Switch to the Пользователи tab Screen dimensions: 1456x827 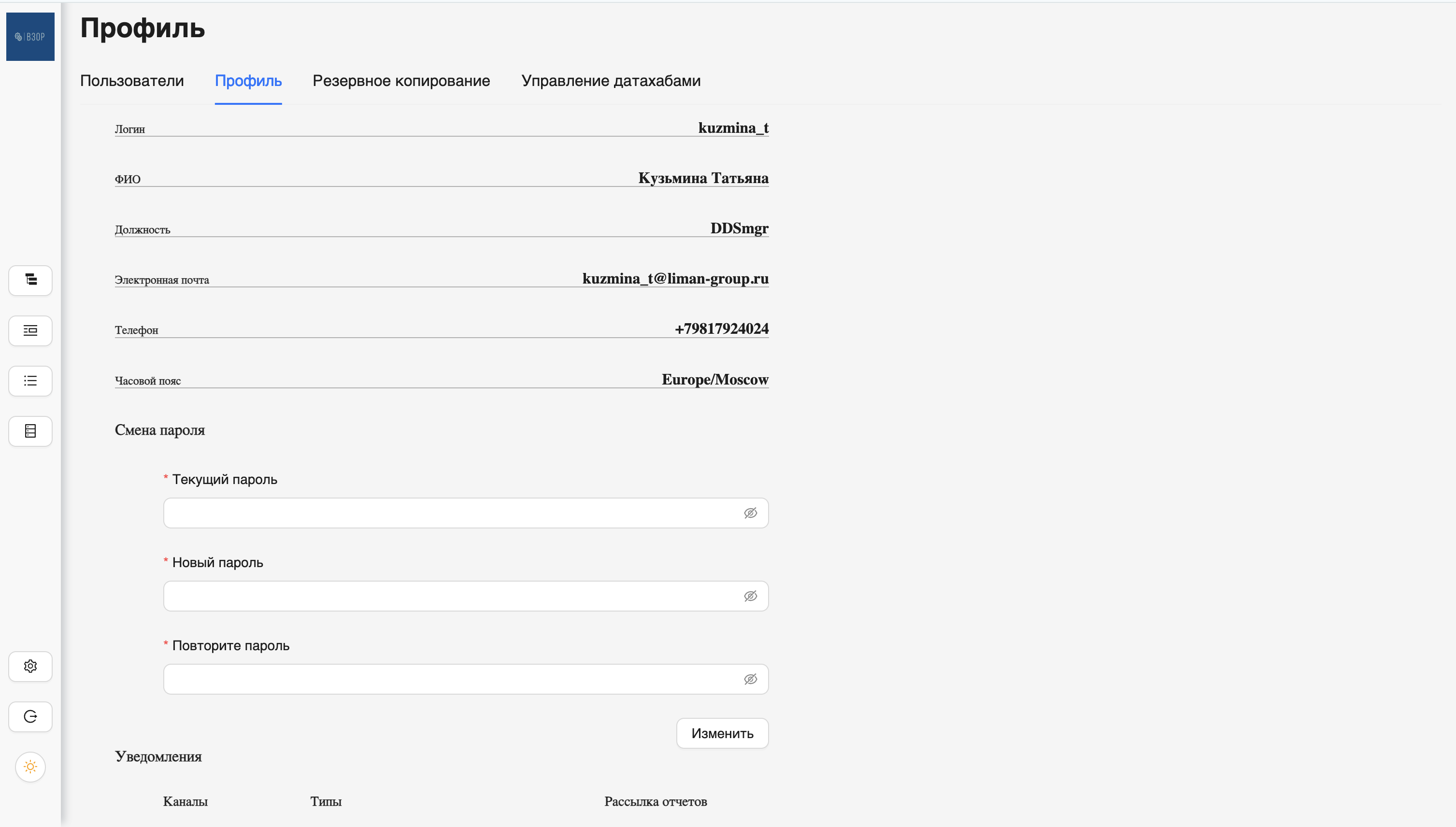(132, 81)
